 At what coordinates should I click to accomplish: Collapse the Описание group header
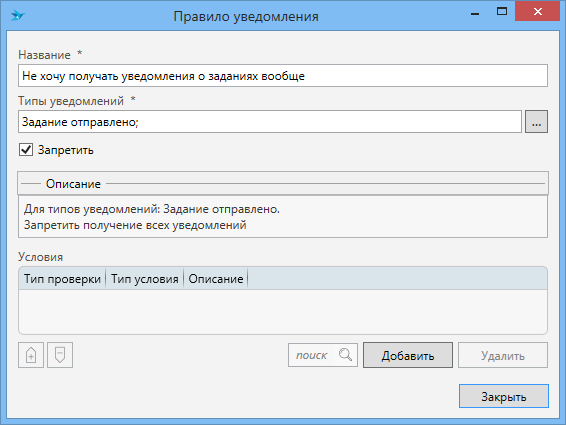point(283,183)
